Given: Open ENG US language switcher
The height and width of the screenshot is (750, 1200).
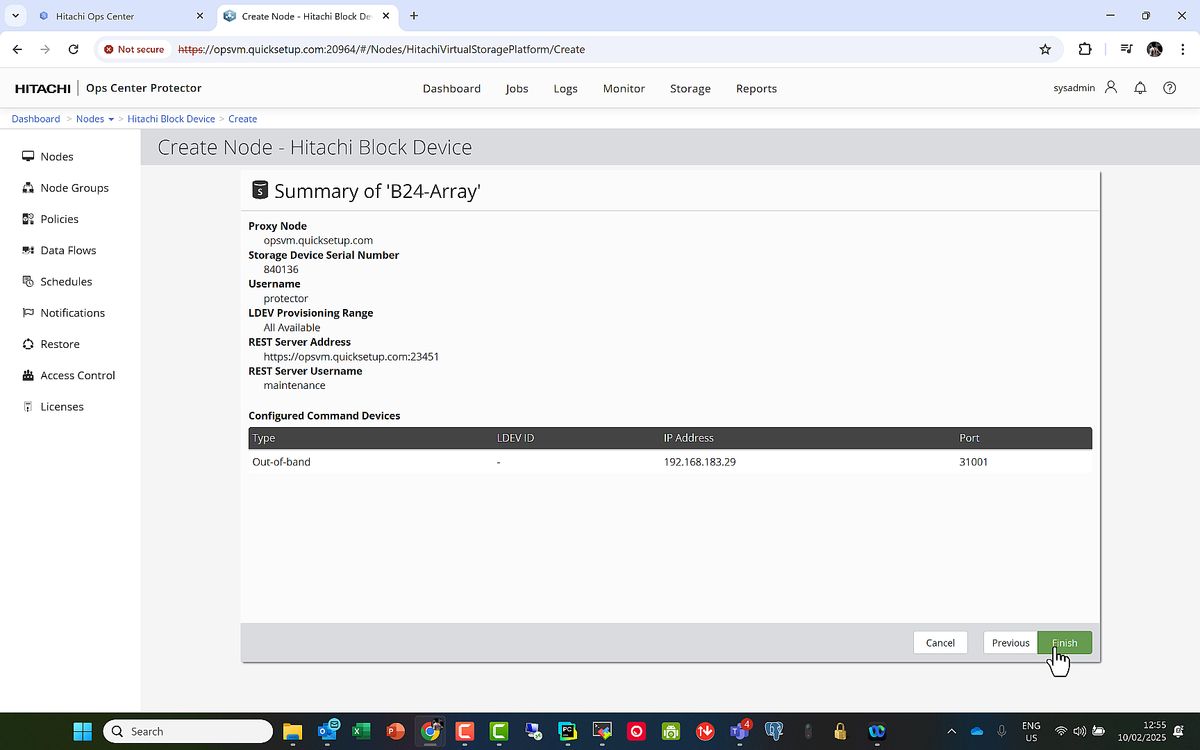Looking at the screenshot, I should (1031, 731).
